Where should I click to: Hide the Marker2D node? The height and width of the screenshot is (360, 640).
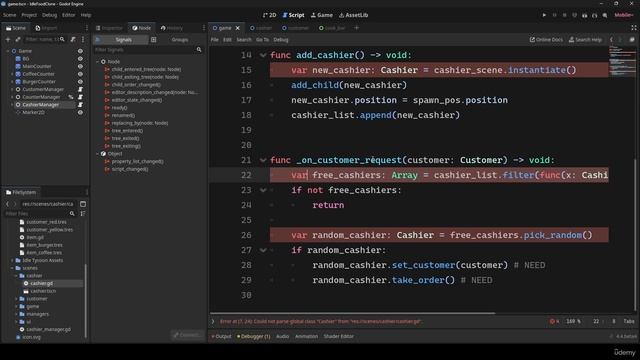pyautogui.click(x=80, y=112)
